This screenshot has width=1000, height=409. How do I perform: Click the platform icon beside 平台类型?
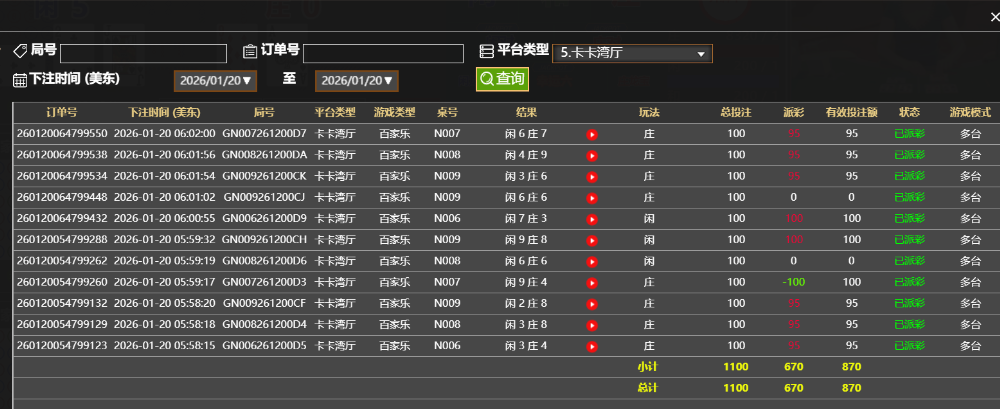[487, 51]
